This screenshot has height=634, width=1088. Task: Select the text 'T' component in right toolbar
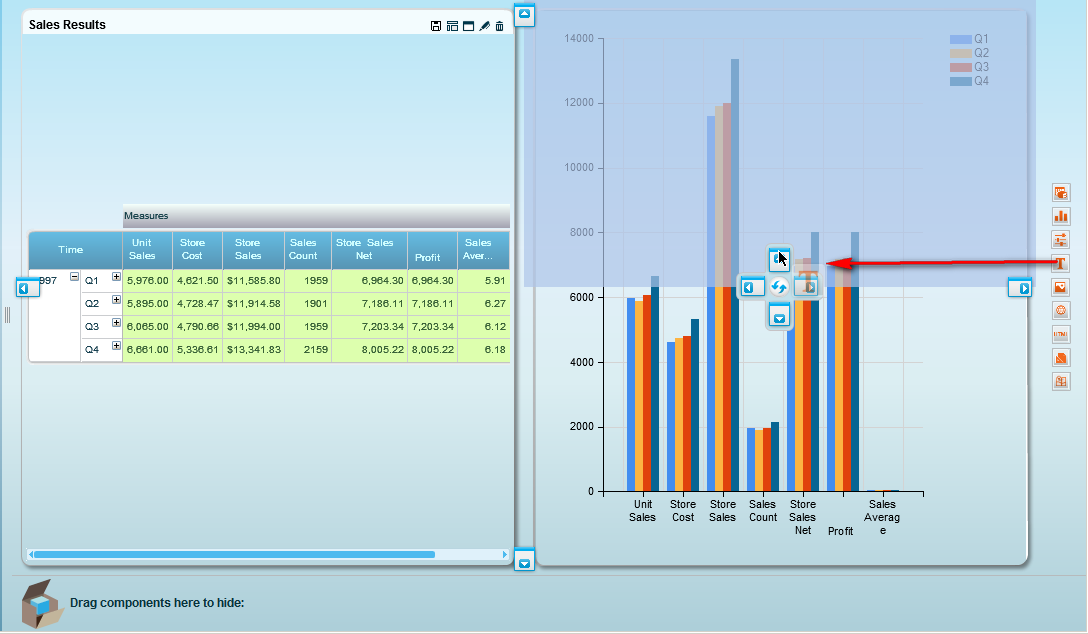1061,263
